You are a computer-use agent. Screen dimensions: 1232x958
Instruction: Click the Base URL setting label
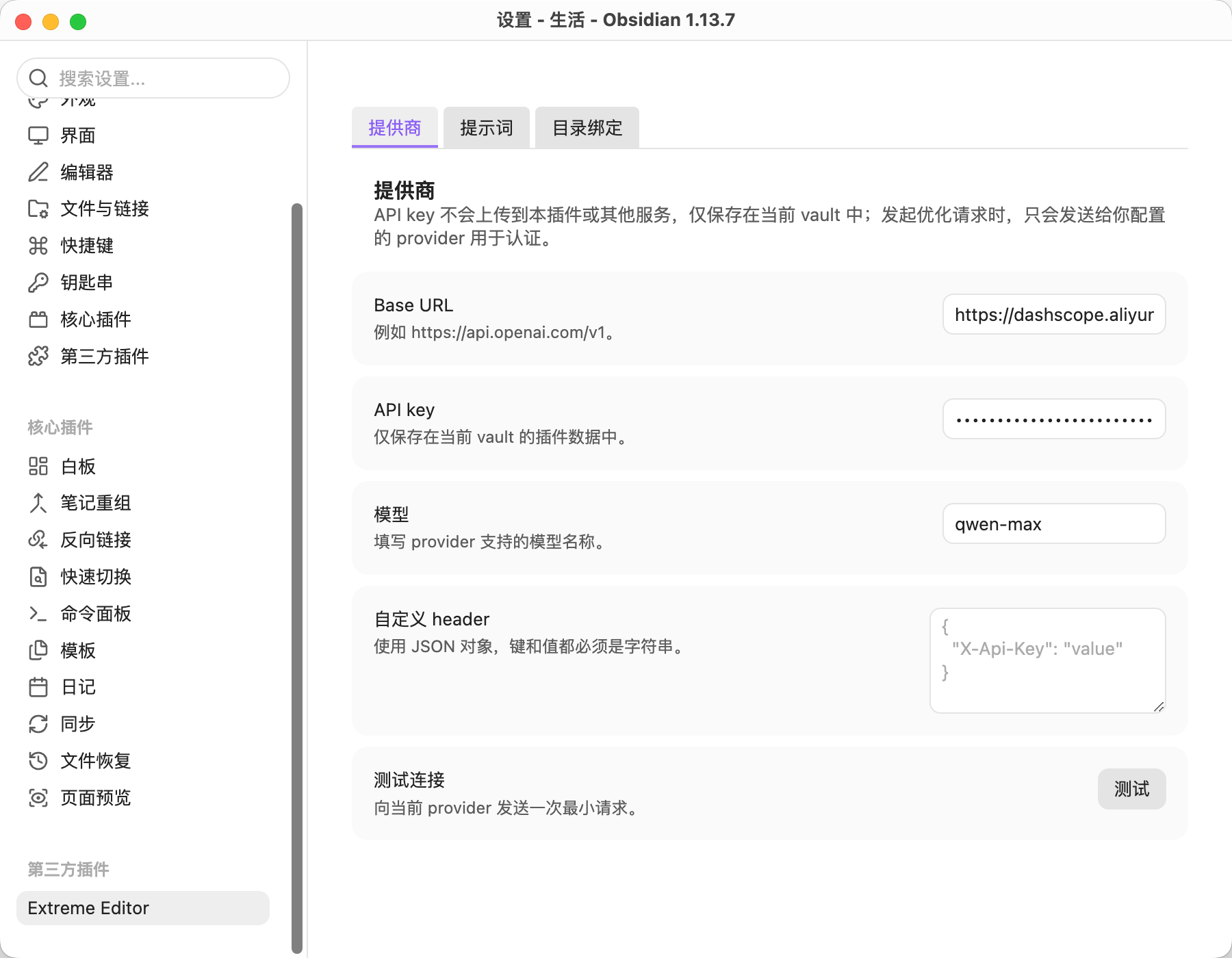(413, 305)
